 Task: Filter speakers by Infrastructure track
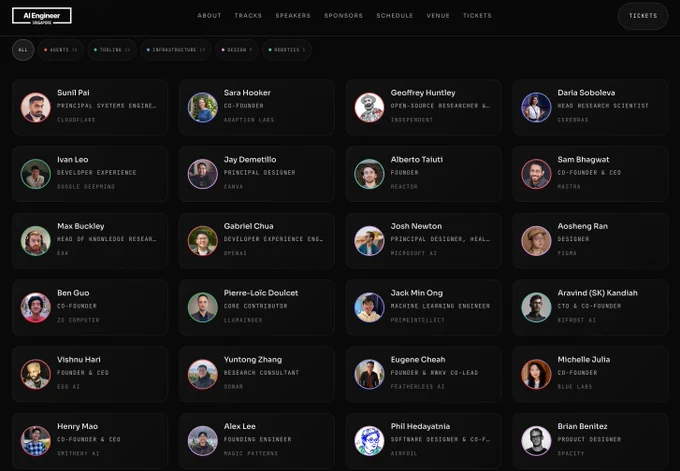click(x=176, y=50)
